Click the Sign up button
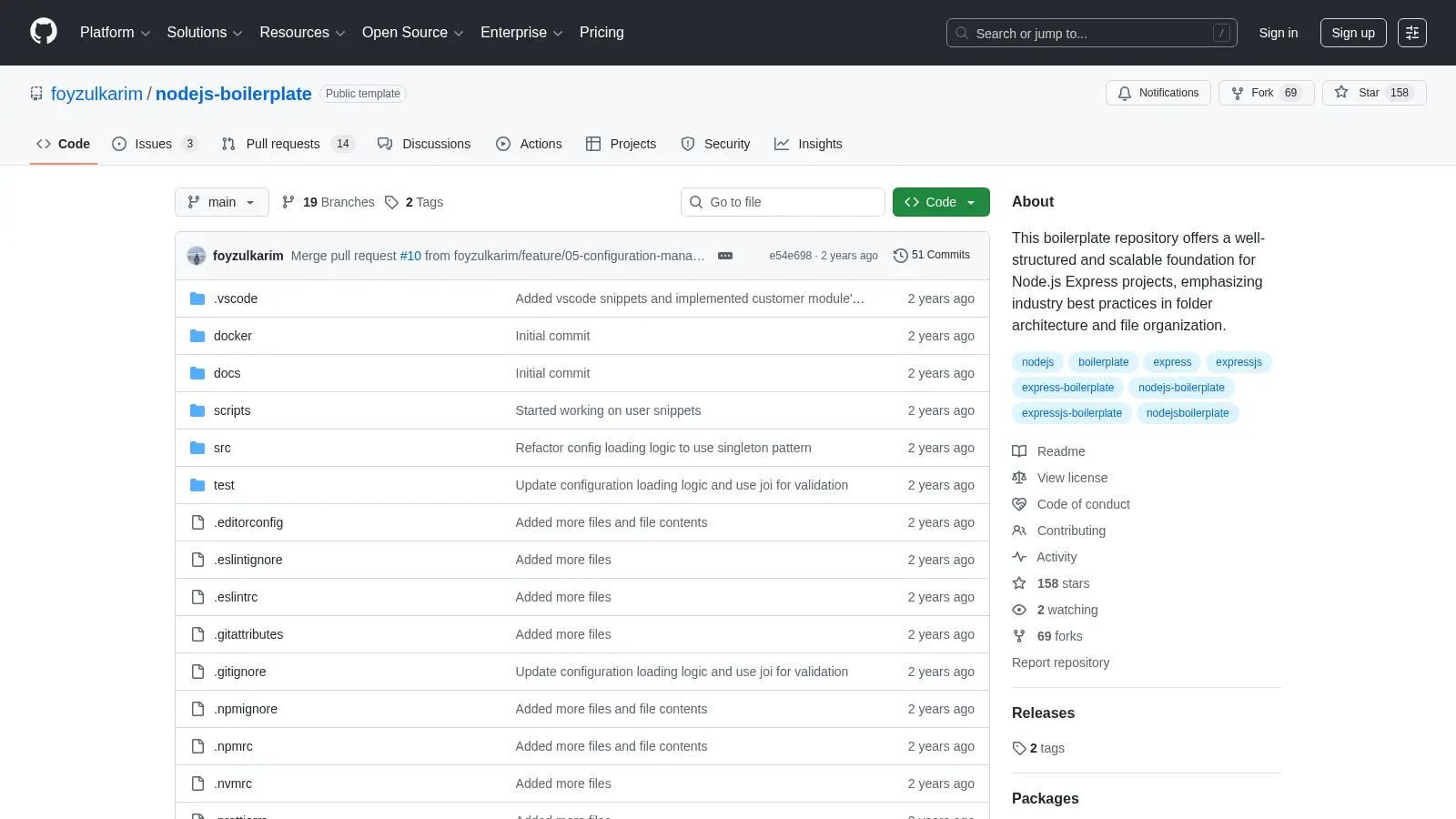Image resolution: width=1456 pixels, height=819 pixels. (1353, 33)
